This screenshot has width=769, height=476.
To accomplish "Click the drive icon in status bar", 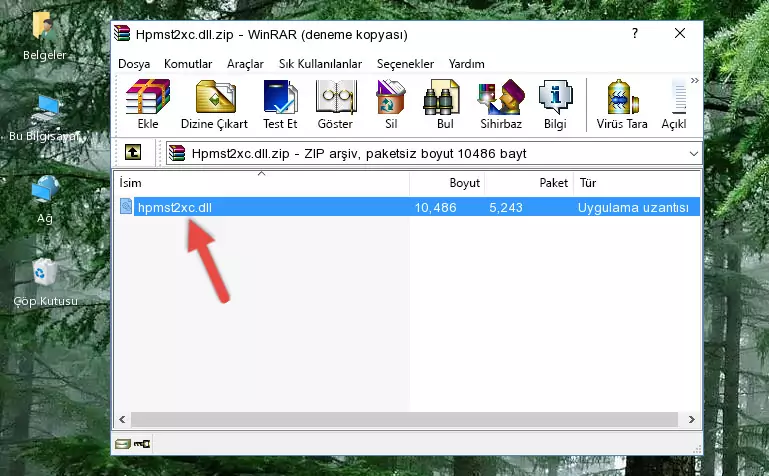I will click(x=123, y=444).
